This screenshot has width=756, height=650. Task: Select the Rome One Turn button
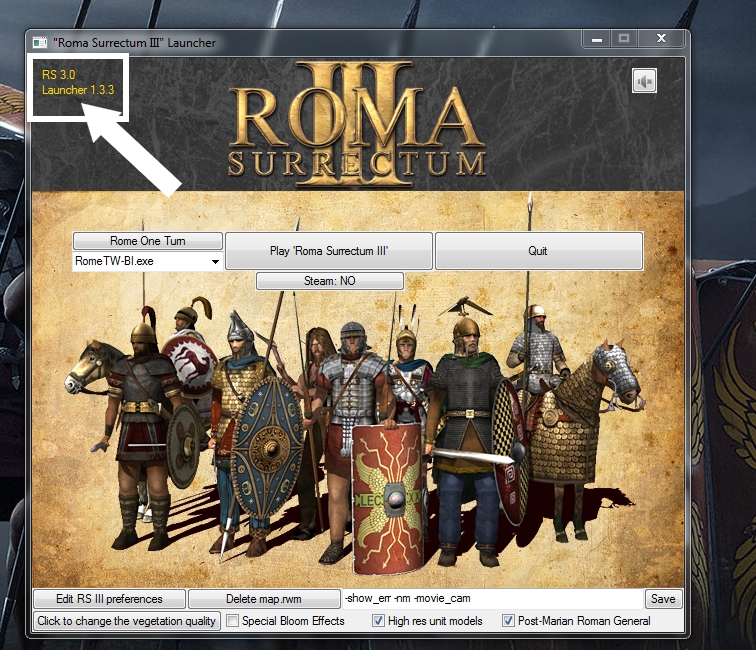pos(147,241)
